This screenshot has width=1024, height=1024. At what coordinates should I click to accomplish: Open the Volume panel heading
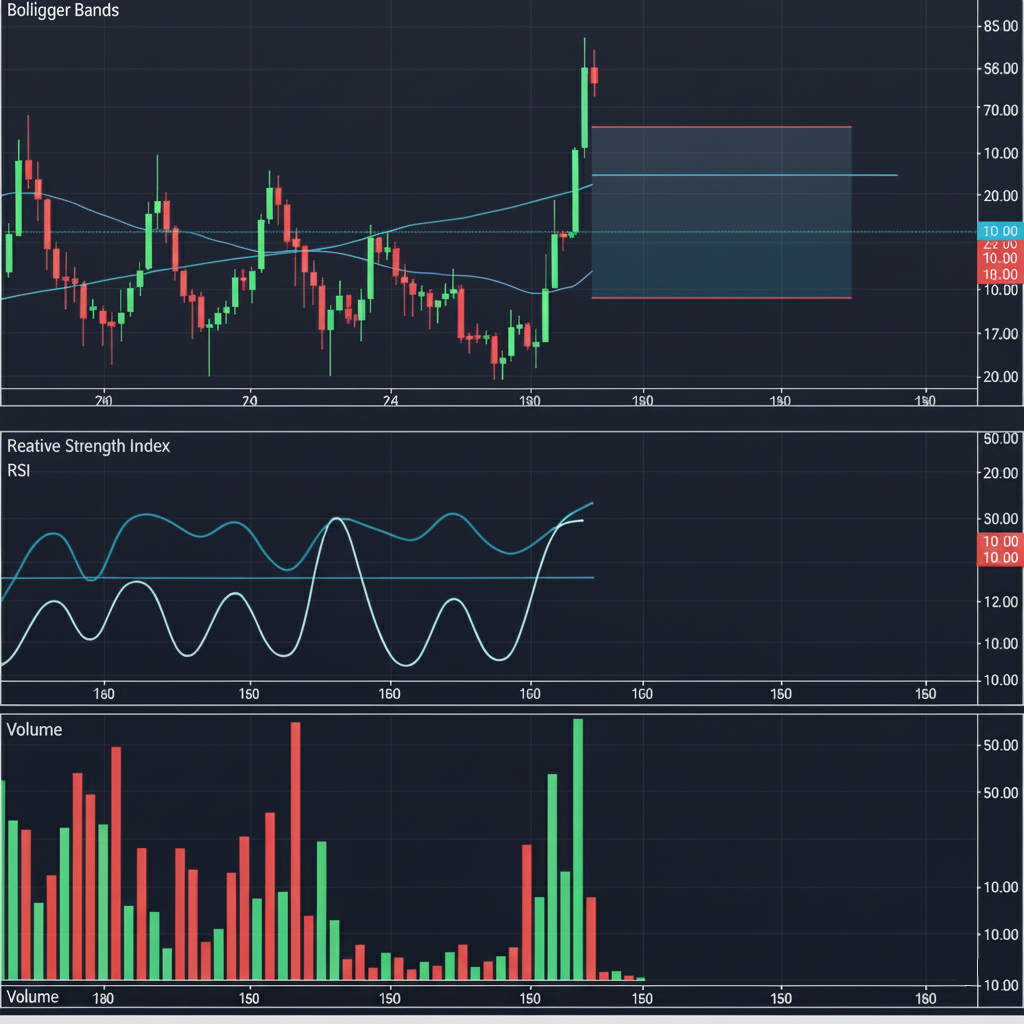click(35, 729)
